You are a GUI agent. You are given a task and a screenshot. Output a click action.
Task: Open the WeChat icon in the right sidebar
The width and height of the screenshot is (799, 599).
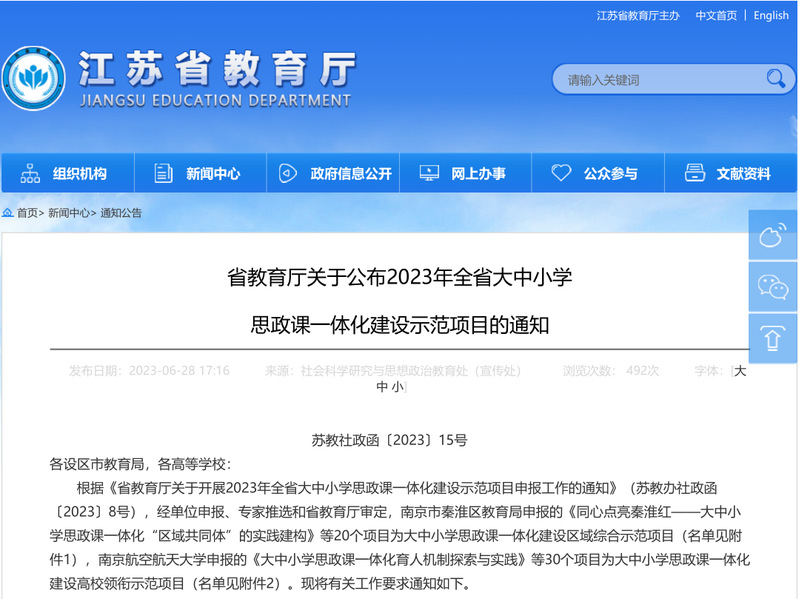pyautogui.click(x=772, y=287)
